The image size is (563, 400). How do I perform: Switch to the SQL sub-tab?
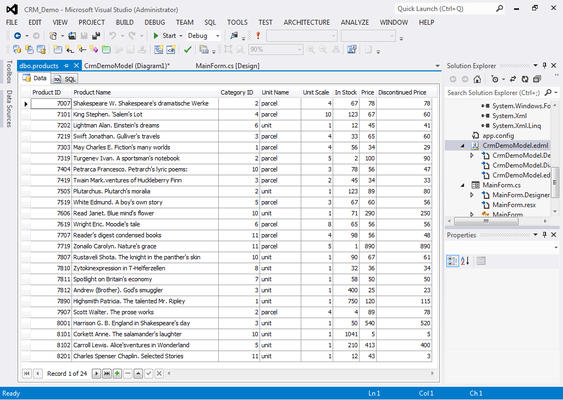[x=65, y=79]
